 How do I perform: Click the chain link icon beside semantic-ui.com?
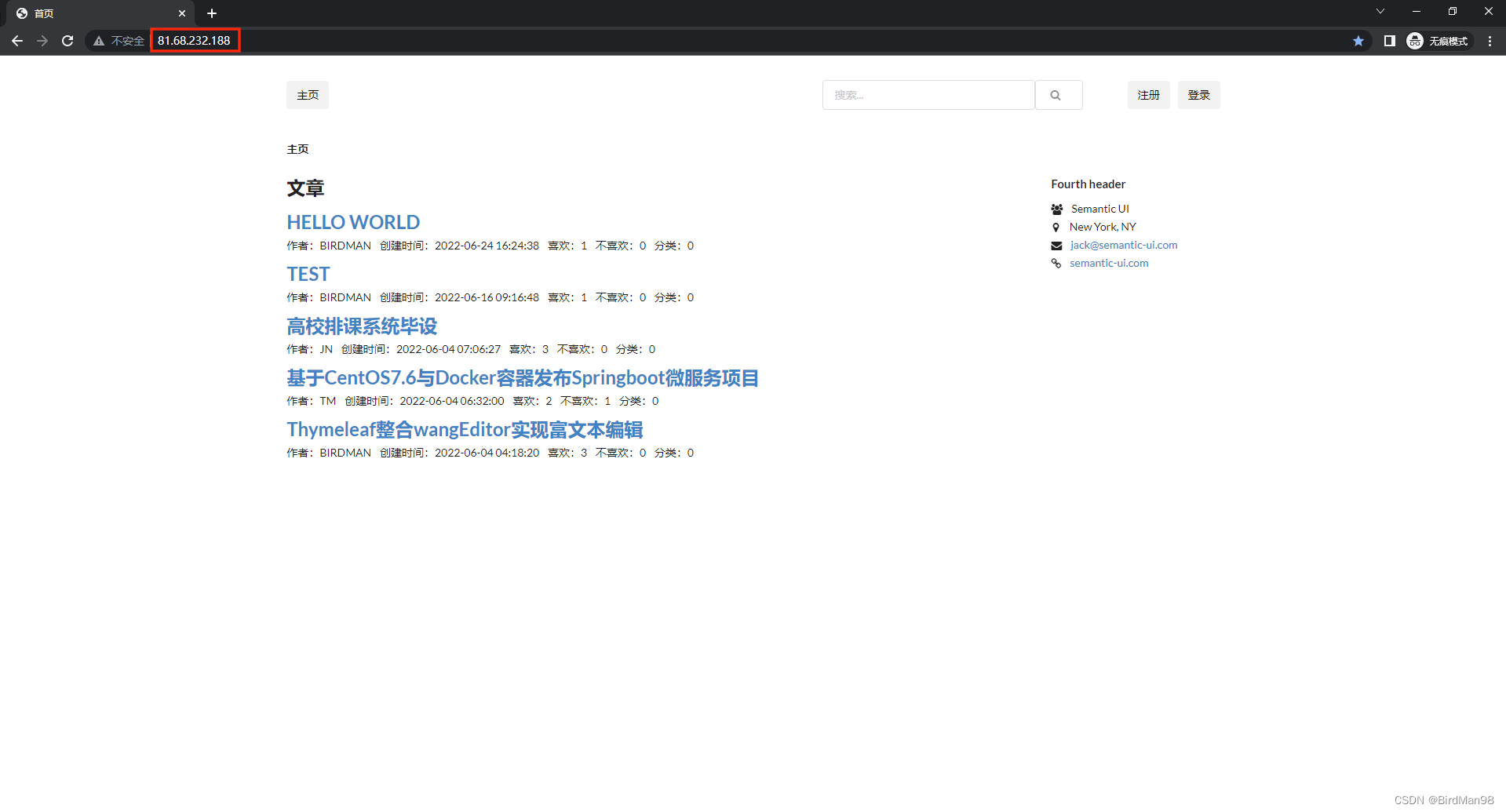[x=1056, y=264]
